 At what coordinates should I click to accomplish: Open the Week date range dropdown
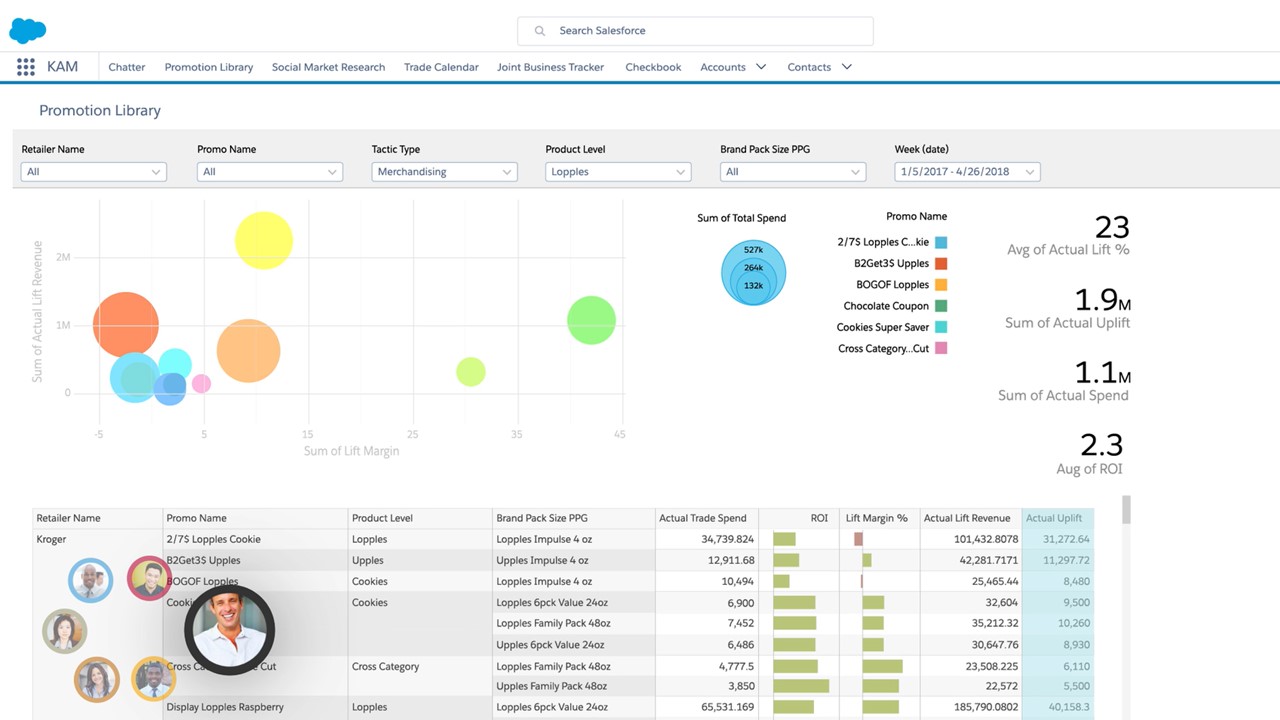pos(968,172)
